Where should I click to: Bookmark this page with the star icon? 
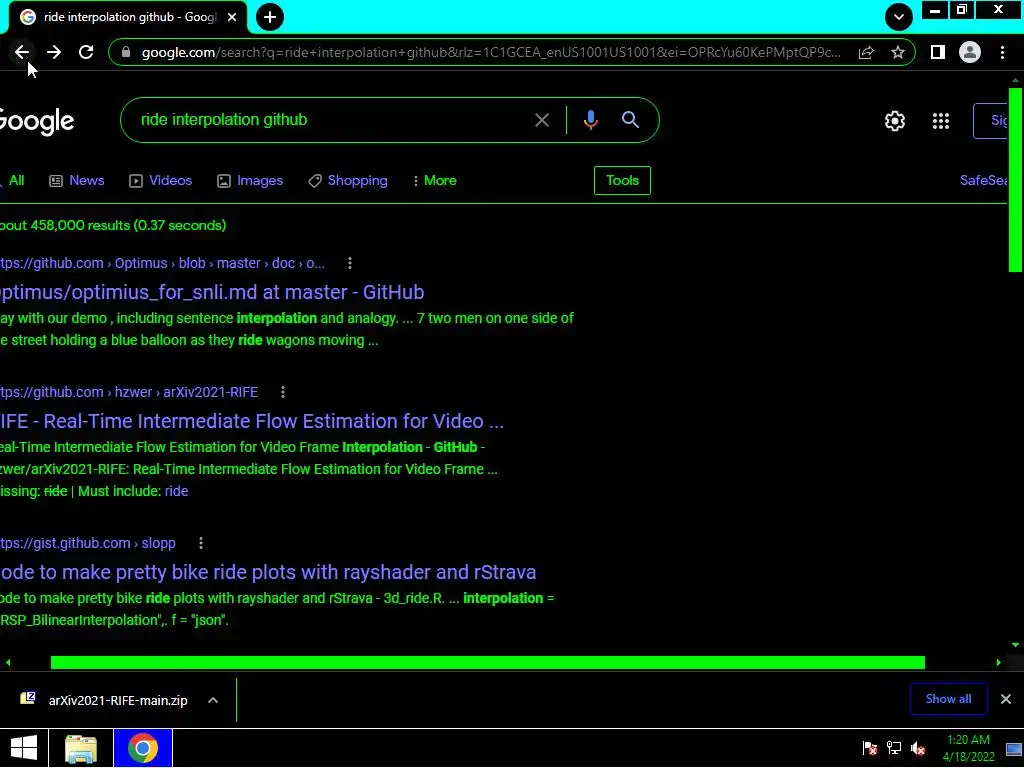coord(898,52)
